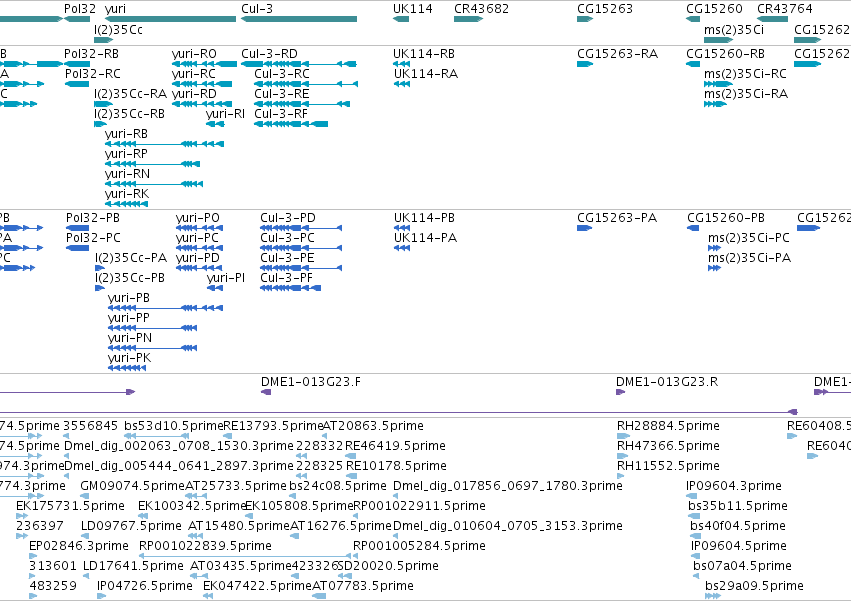Click protein Pol32-PC

point(93,238)
